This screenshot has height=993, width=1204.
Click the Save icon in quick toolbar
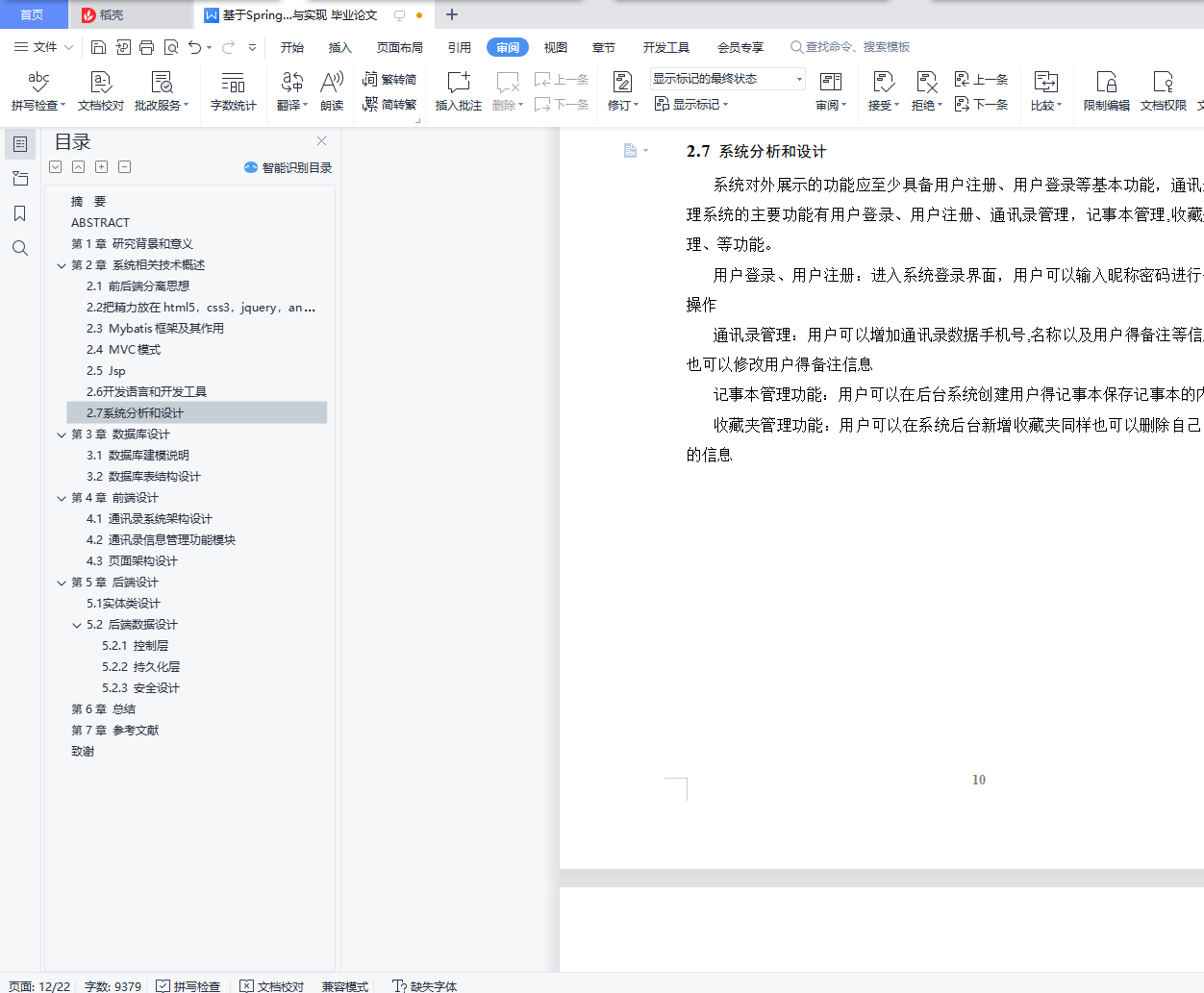coord(98,47)
